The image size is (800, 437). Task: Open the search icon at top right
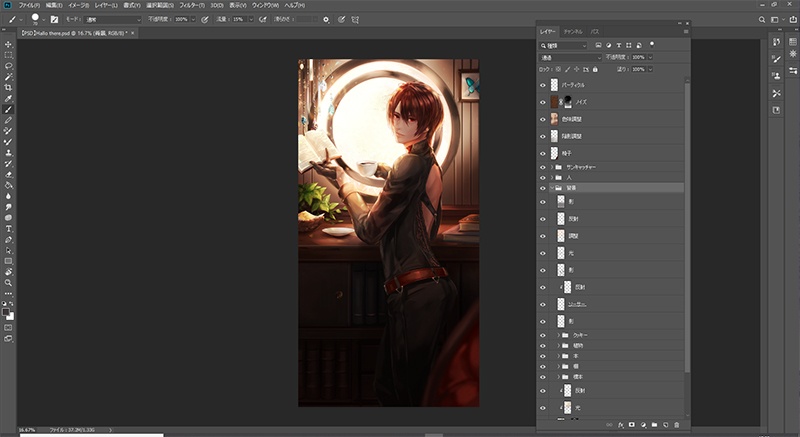762,20
